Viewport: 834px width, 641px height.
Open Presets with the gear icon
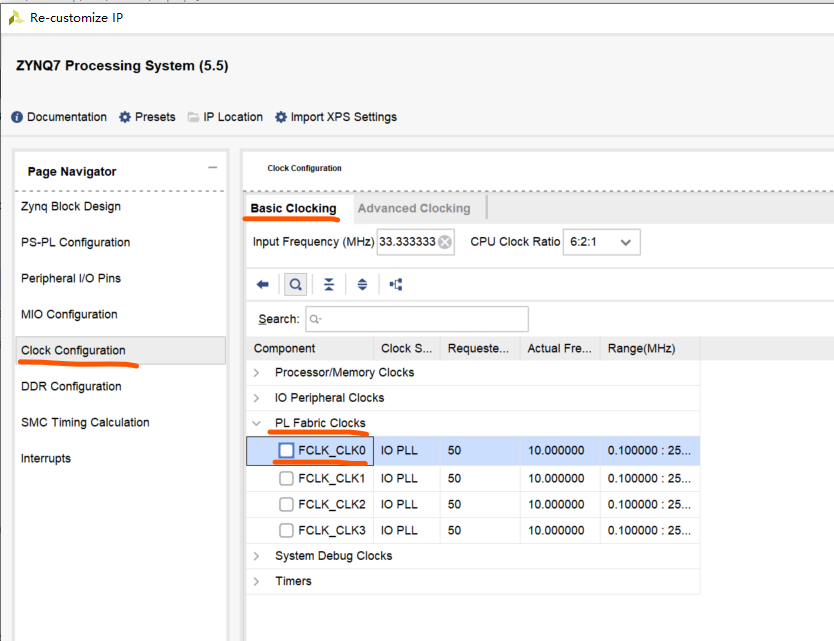point(125,117)
